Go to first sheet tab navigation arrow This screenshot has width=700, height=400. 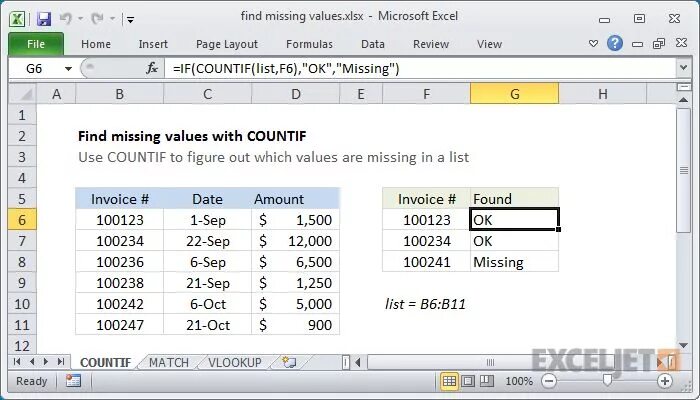click(x=17, y=362)
